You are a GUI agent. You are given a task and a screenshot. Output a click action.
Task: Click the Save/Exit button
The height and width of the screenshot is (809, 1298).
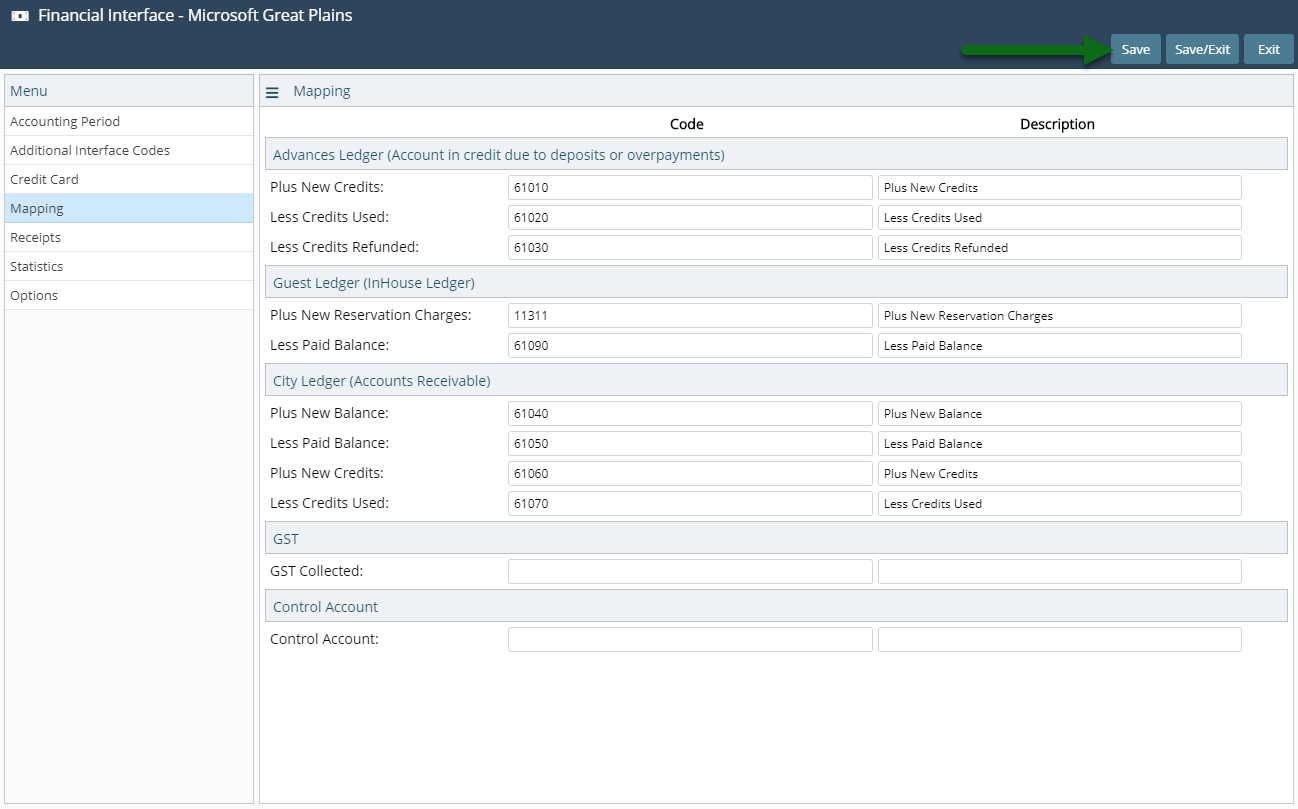coord(1202,49)
